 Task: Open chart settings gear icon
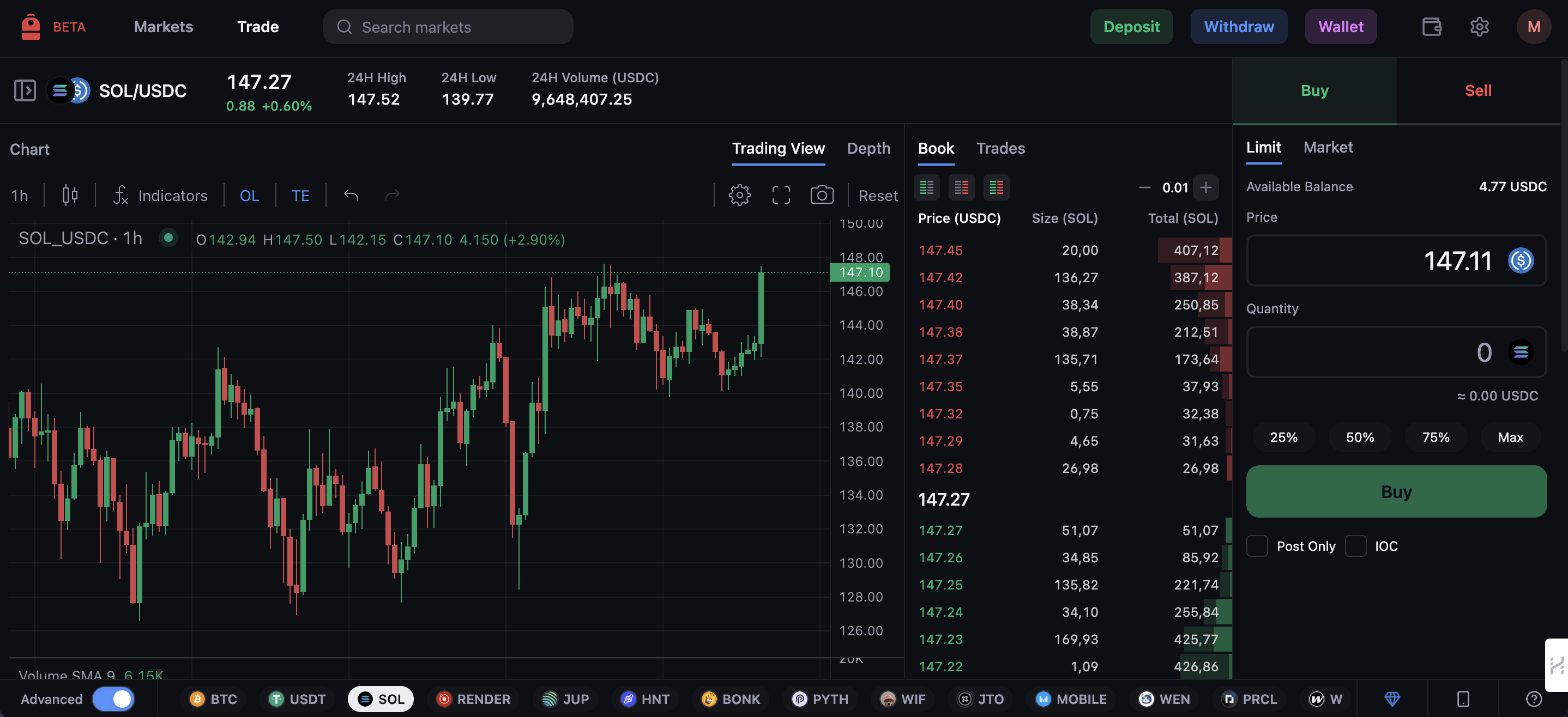point(739,195)
